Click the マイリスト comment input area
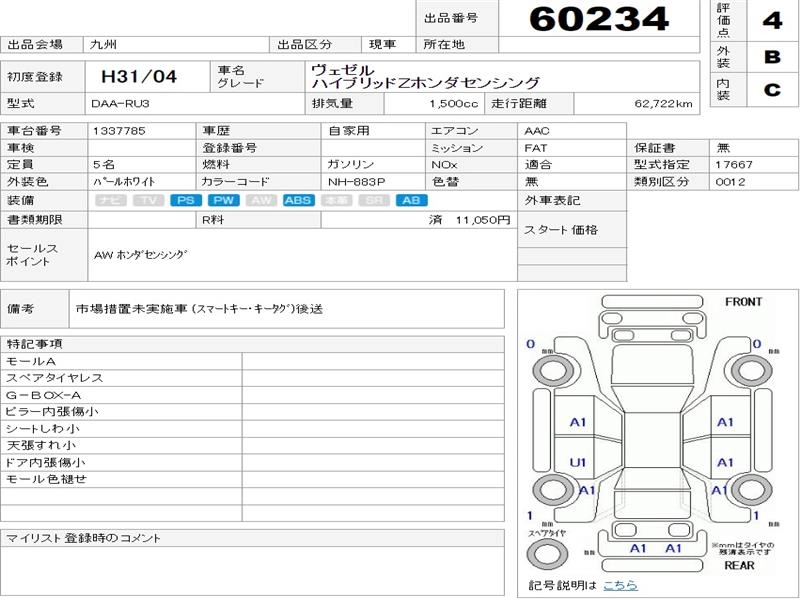800x600 pixels. coord(253,571)
